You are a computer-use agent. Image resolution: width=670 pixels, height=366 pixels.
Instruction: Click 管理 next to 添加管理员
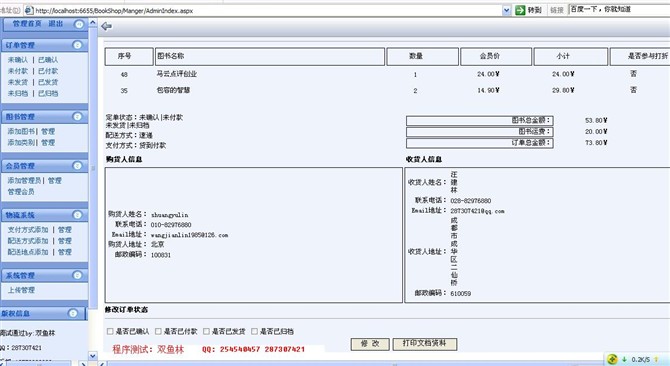[55, 181]
